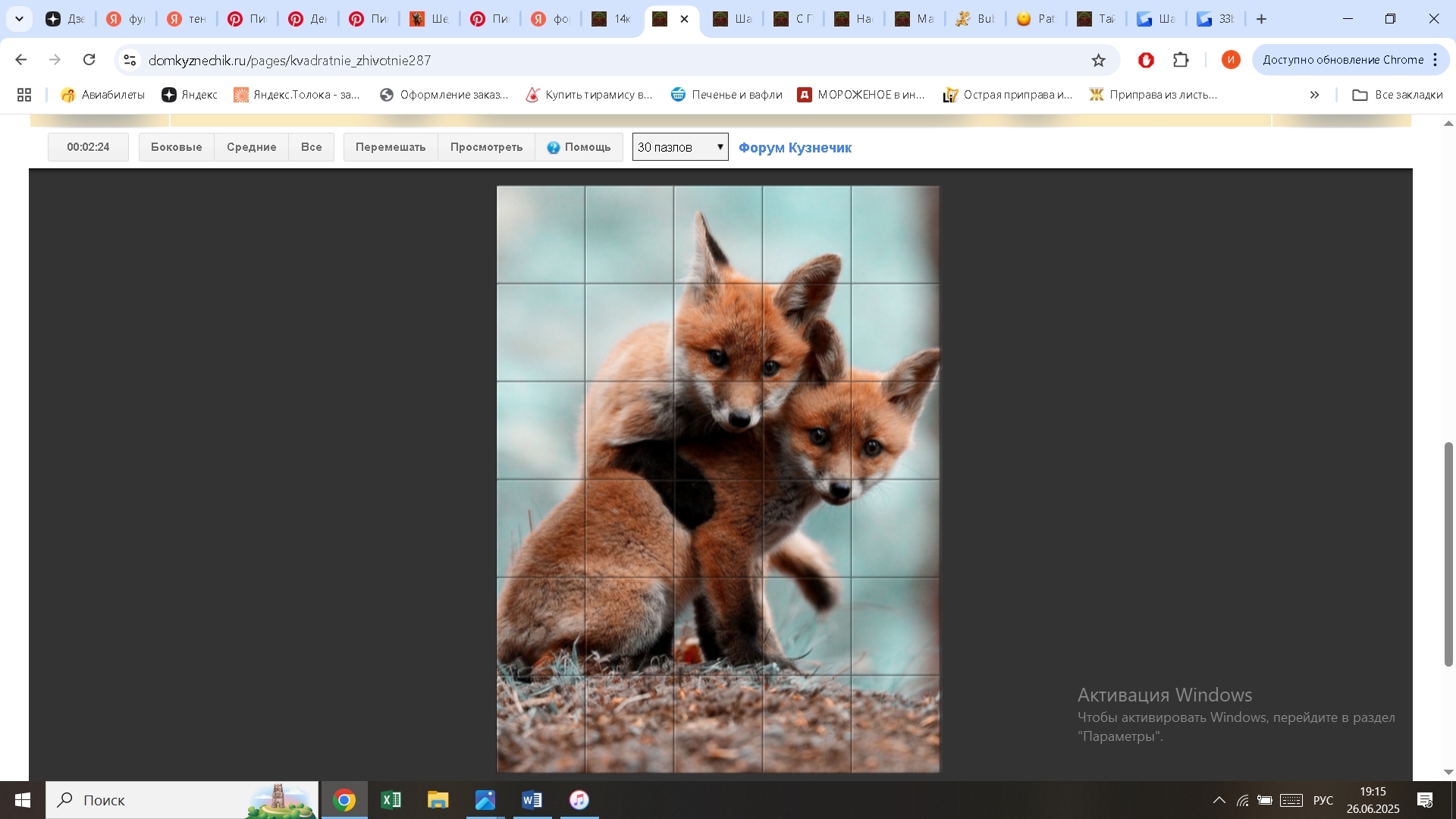Switch to the '33t' browser tab
Viewport: 1456px width, 819px height.
tap(1217, 19)
